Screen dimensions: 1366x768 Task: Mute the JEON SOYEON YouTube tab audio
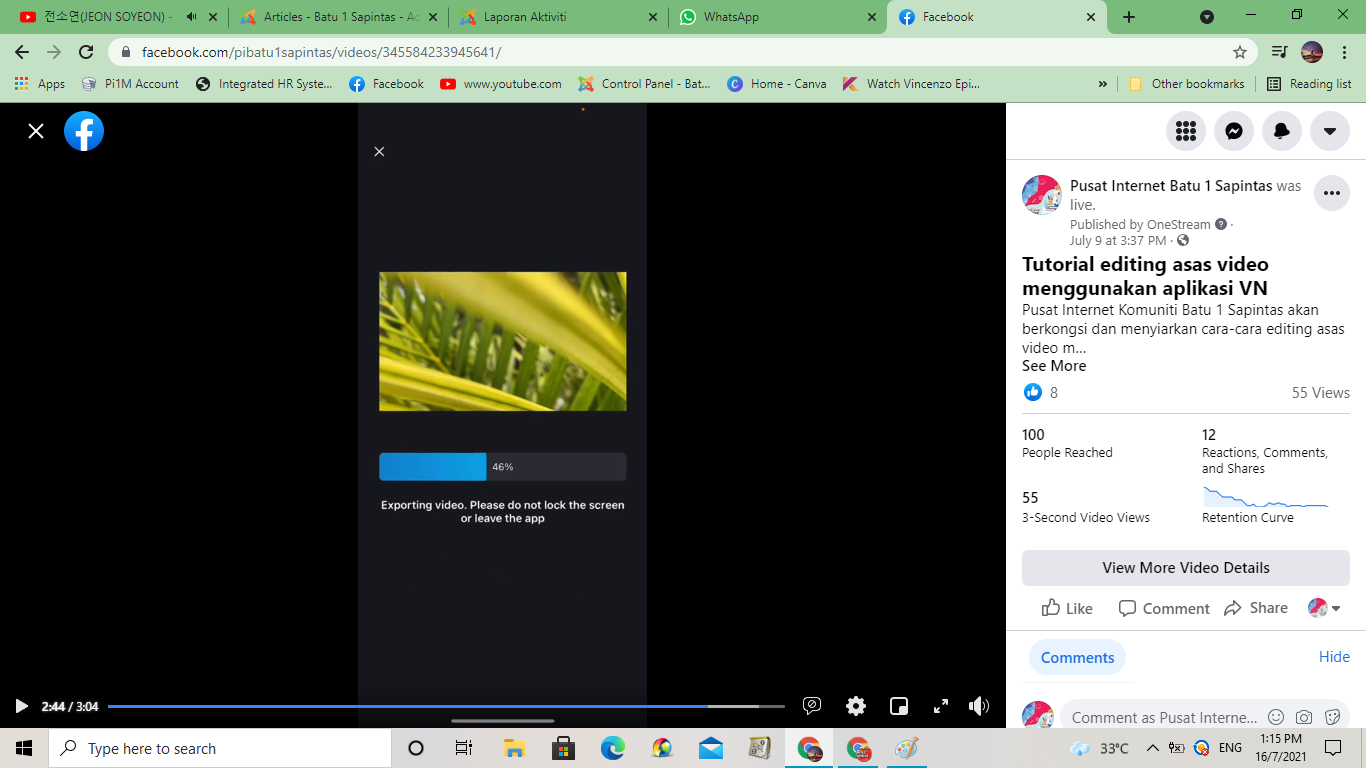pos(191,17)
